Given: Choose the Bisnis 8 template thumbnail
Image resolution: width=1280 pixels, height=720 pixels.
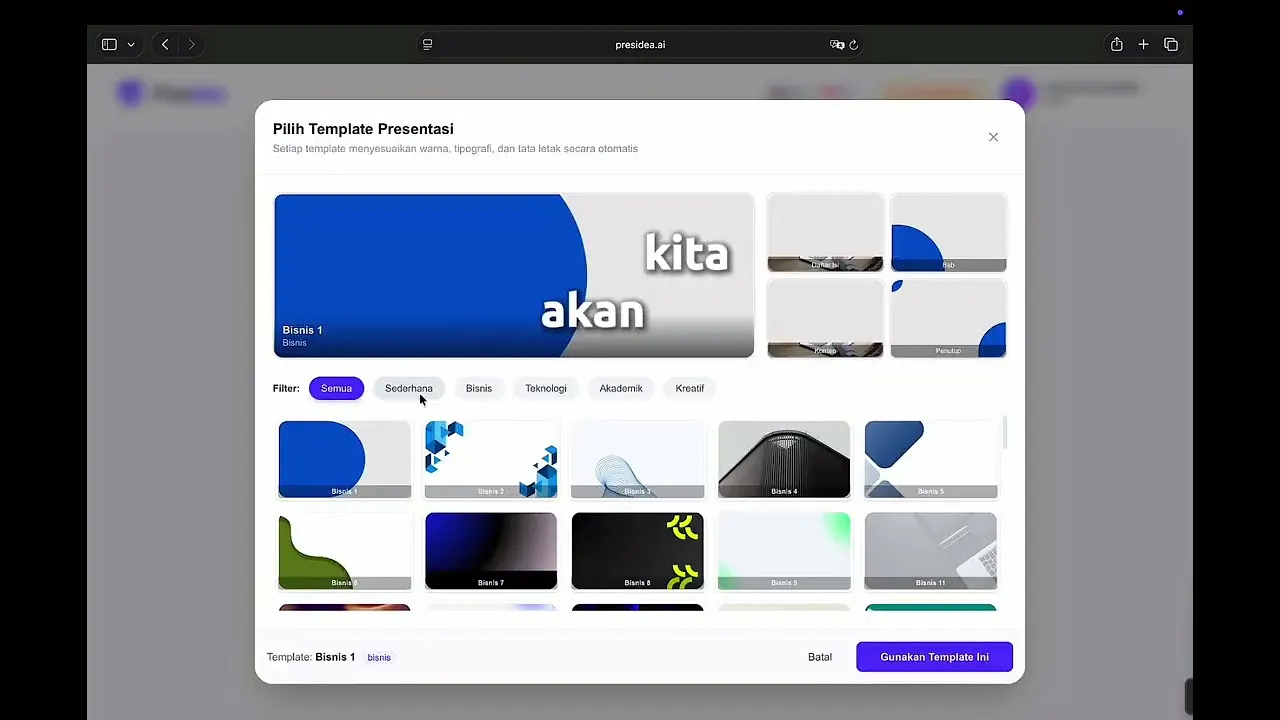Looking at the screenshot, I should point(638,551).
